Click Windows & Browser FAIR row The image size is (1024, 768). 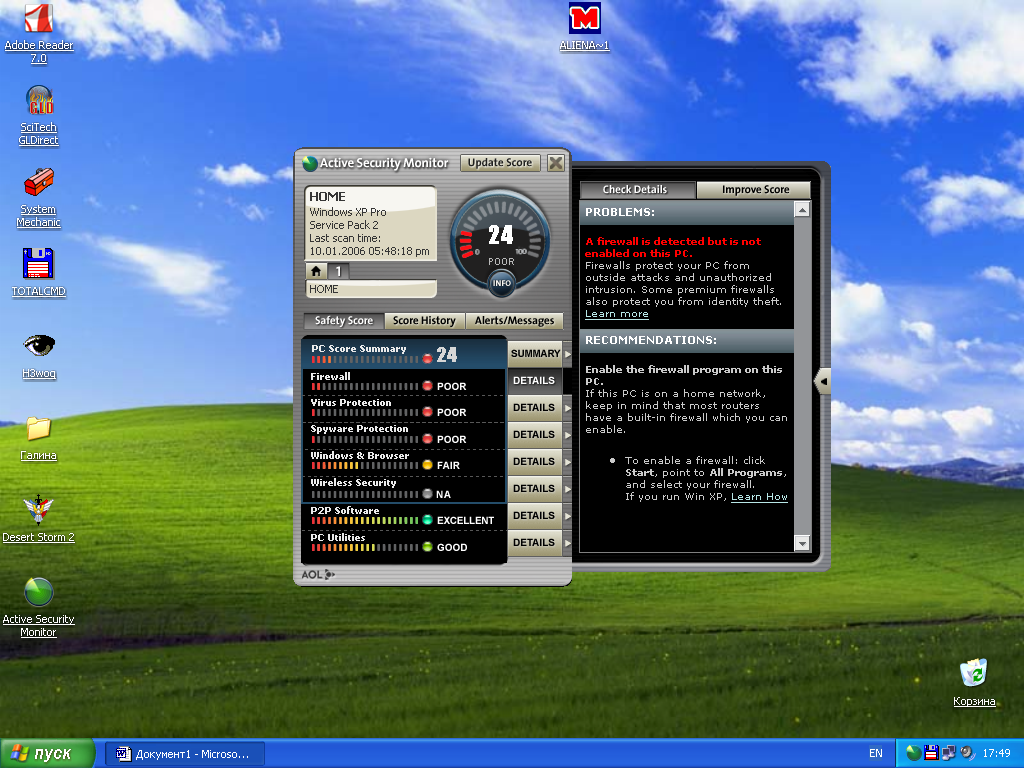(x=404, y=462)
